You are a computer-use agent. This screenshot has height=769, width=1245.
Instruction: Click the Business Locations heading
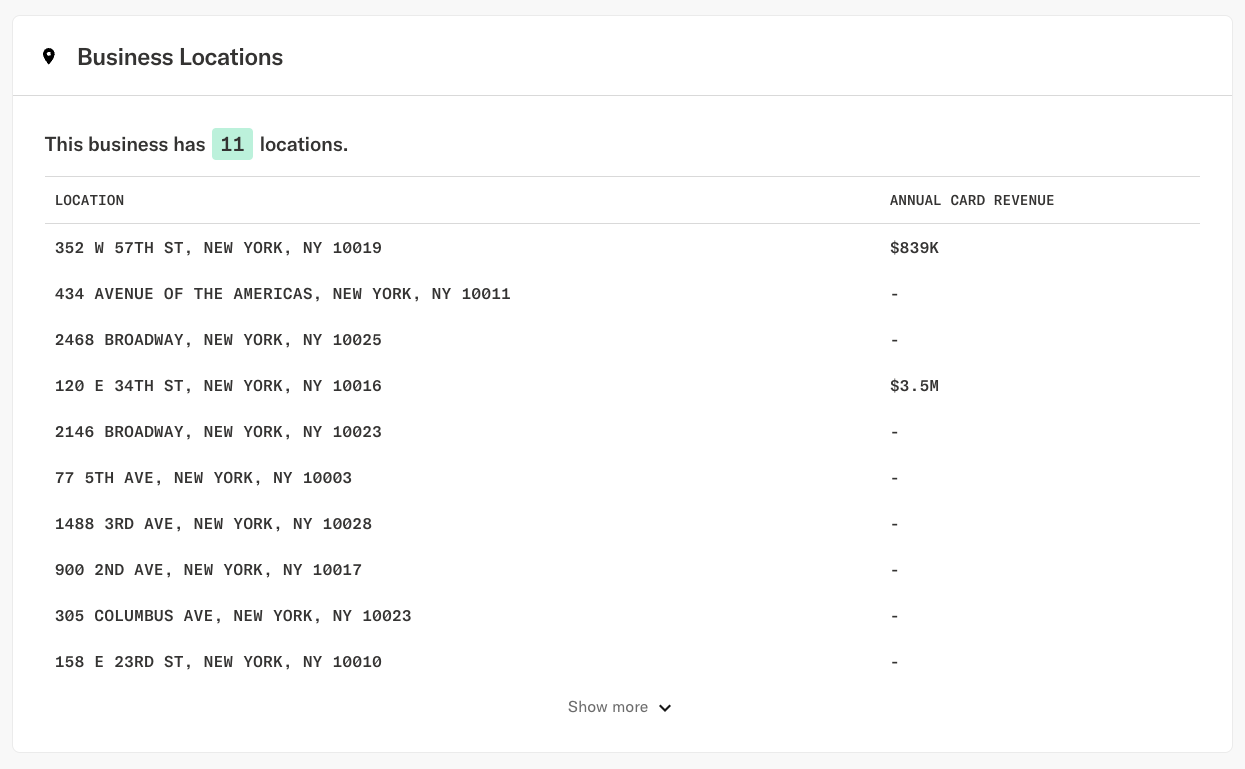pyautogui.click(x=180, y=57)
